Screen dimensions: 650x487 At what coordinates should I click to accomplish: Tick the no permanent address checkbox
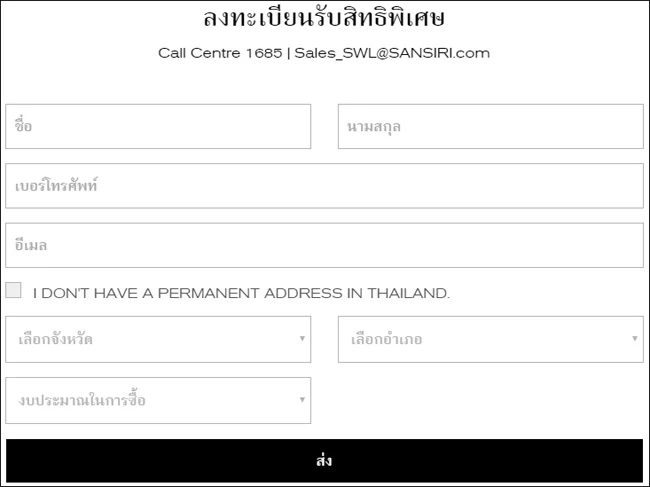click(13, 291)
